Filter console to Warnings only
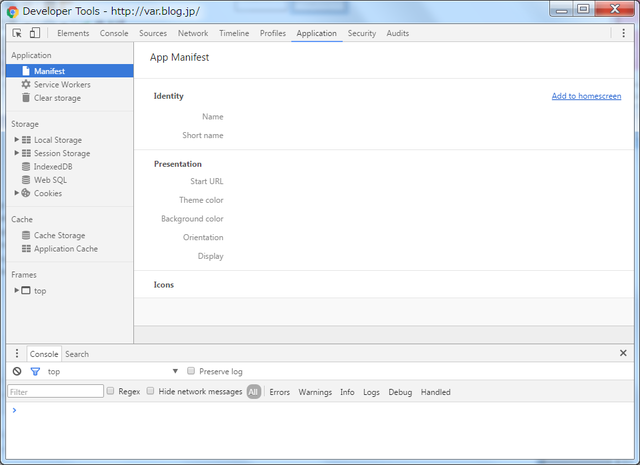Screen dimensions: 640x465 (x=315, y=392)
